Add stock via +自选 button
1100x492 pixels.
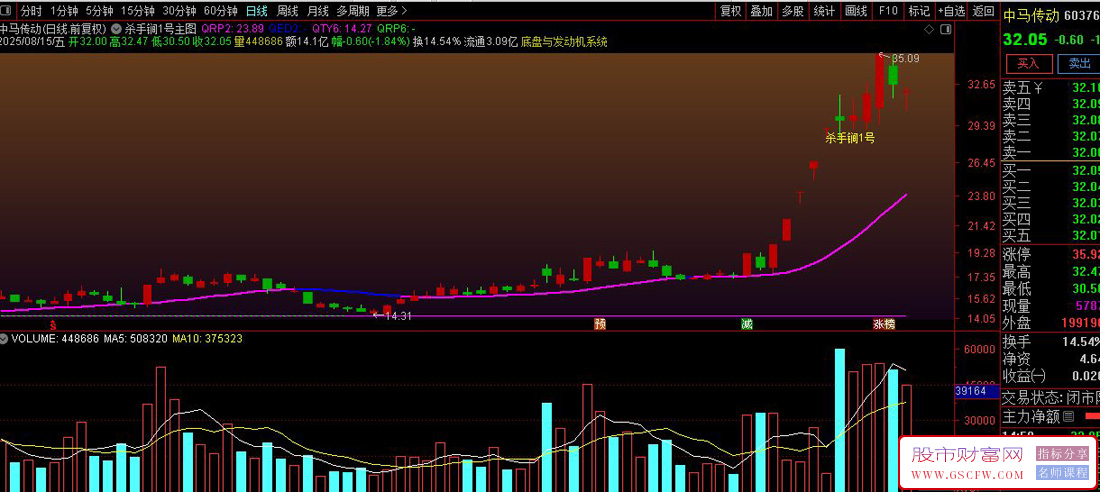click(951, 11)
